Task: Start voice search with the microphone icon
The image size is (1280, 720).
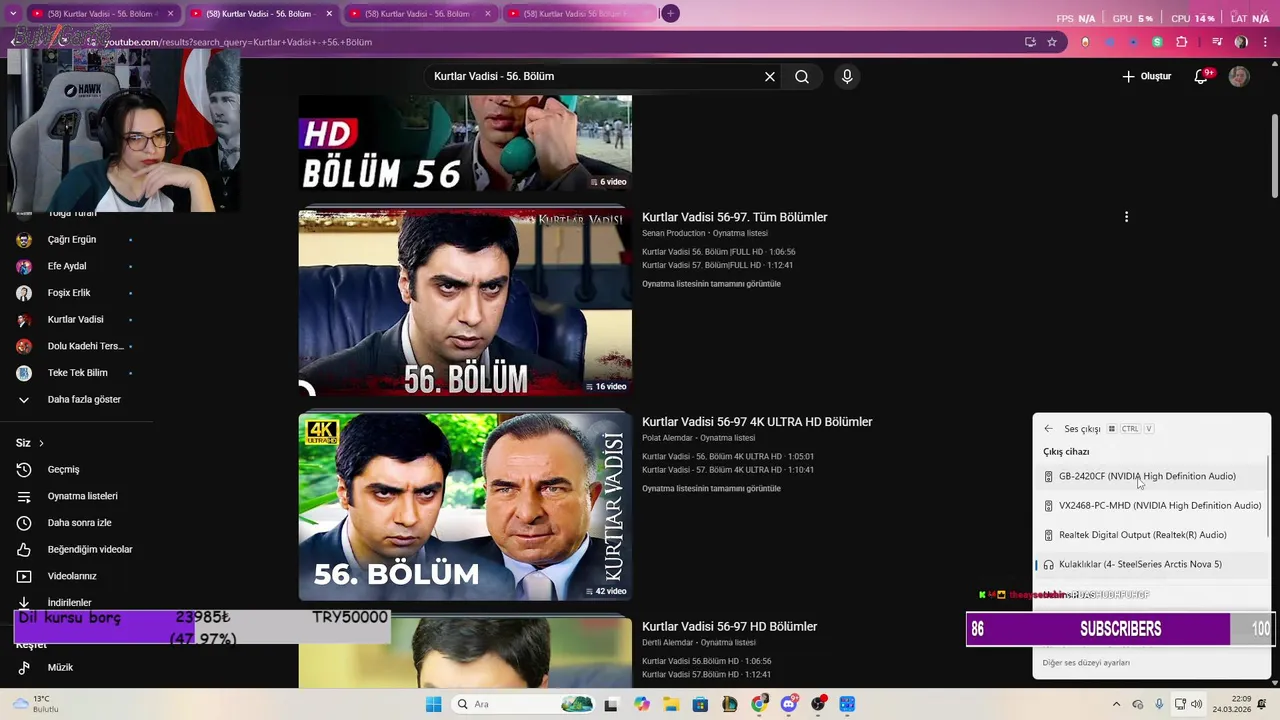Action: [847, 77]
